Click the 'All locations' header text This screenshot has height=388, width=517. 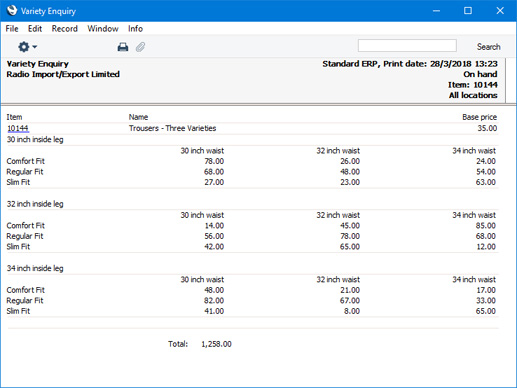coord(473,95)
